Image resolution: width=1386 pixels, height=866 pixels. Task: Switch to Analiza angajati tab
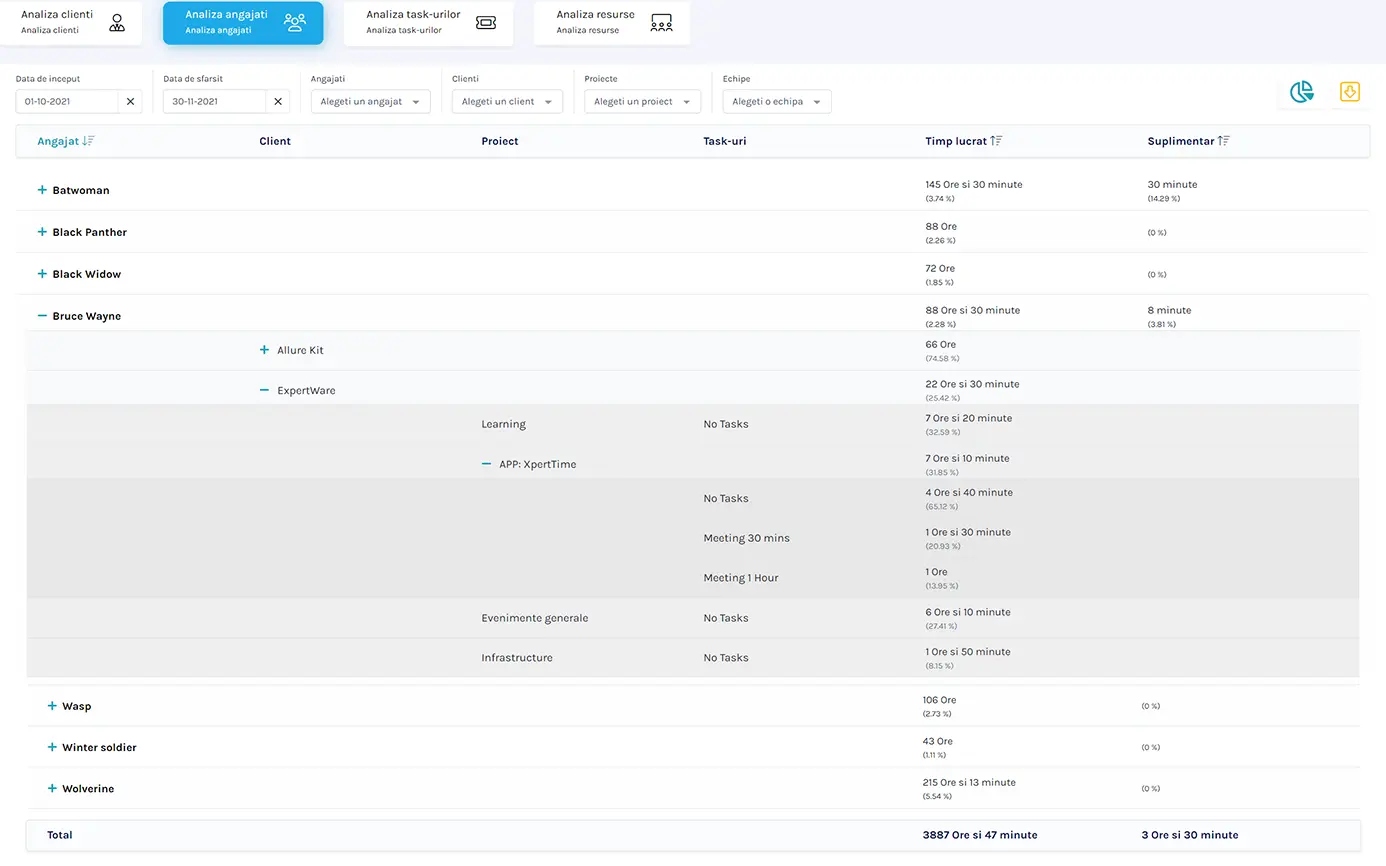(243, 22)
